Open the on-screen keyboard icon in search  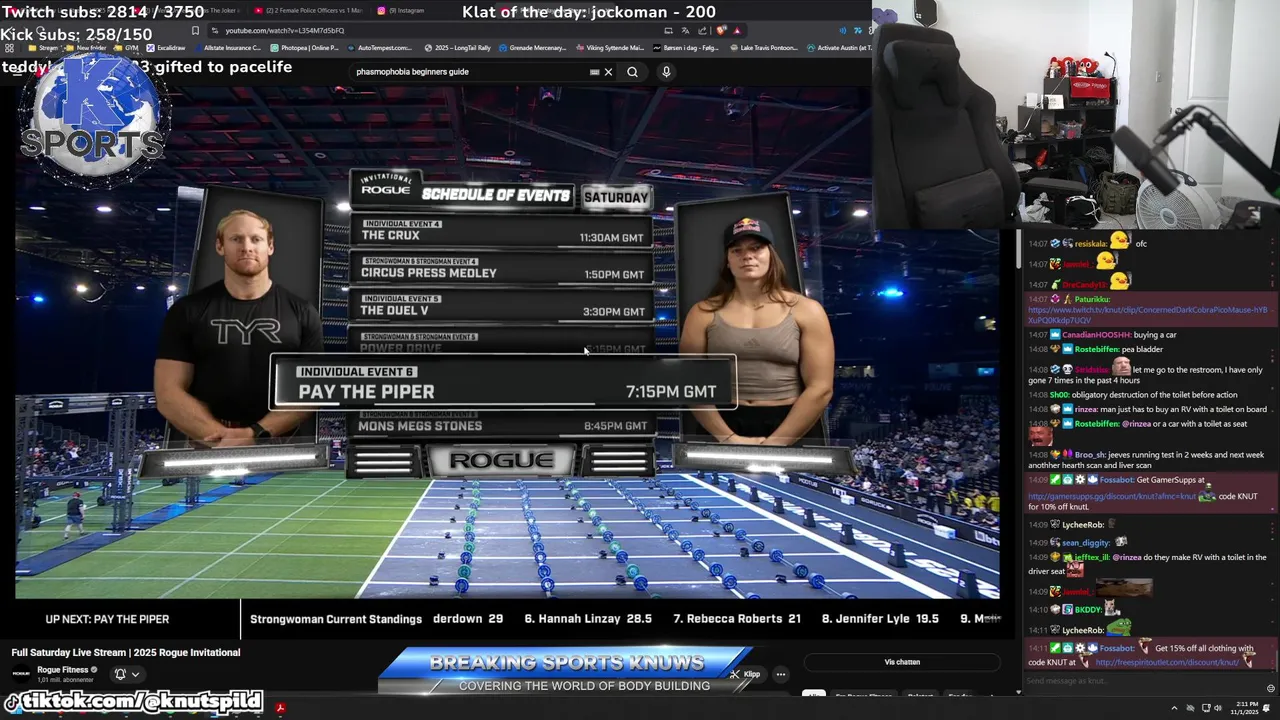click(594, 72)
